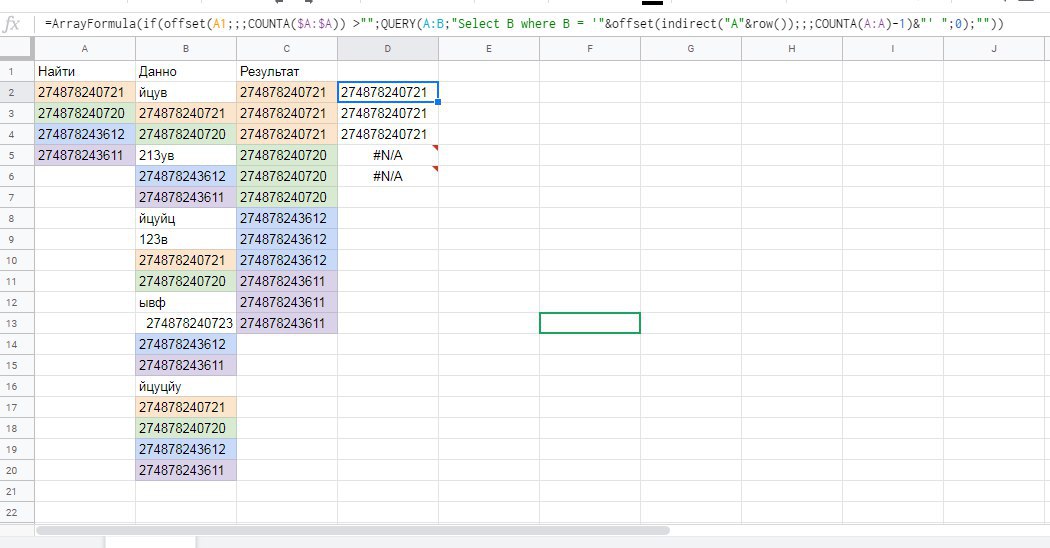Select column D header
Image resolution: width=1050 pixels, height=548 pixels.
click(x=388, y=49)
